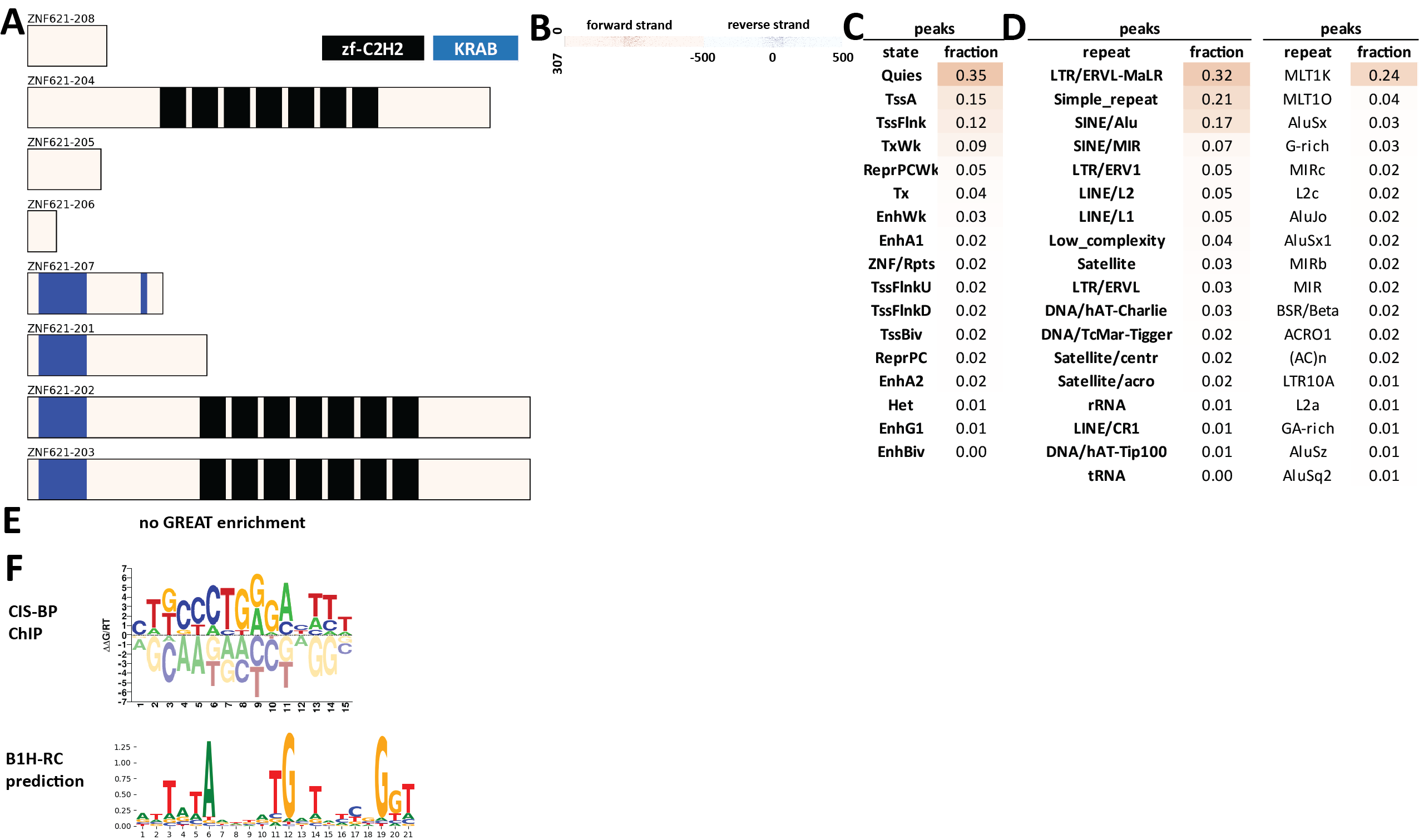Click the B1H-RC prediction motif logo
1419x840 pixels.
(x=264, y=784)
